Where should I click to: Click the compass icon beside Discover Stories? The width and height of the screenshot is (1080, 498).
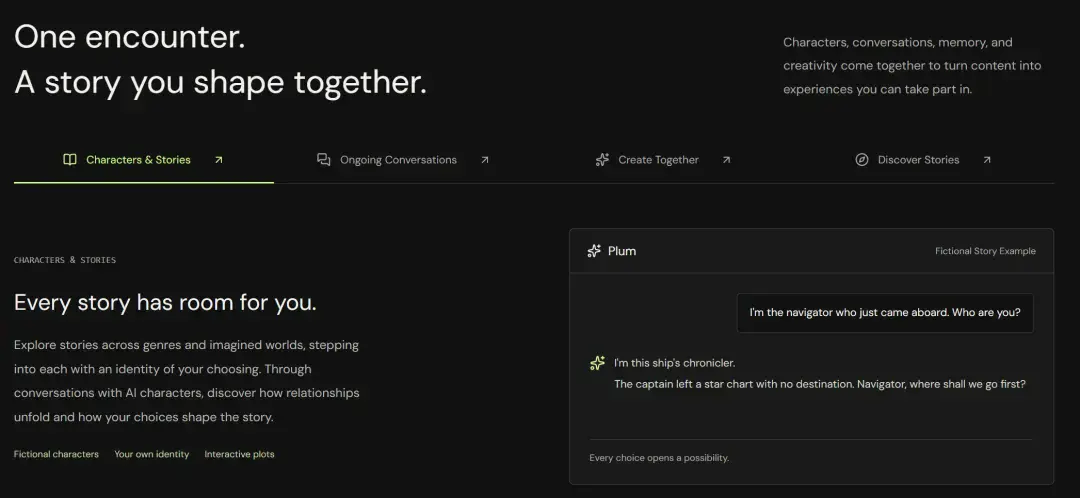[862, 160]
